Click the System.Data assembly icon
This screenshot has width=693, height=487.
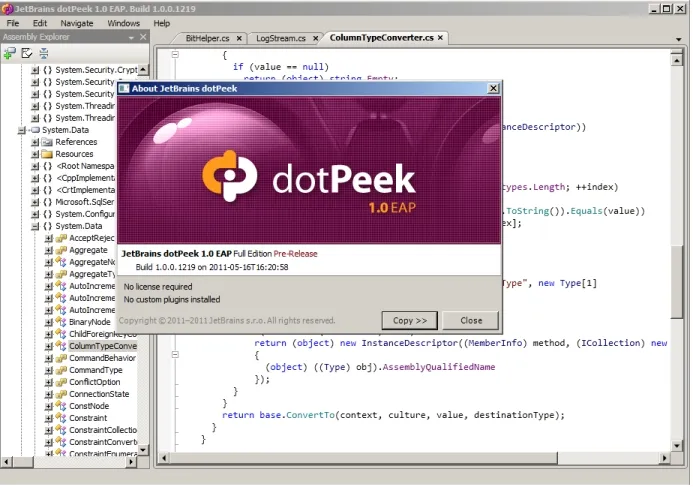click(34, 130)
